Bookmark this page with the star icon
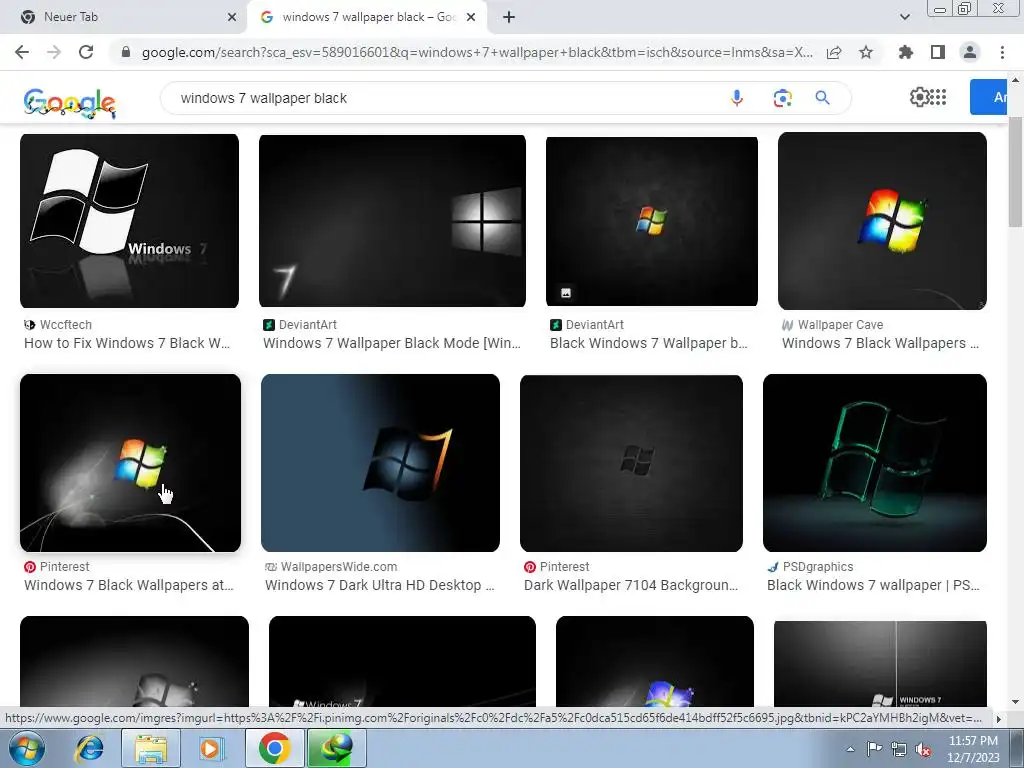The image size is (1024, 768). [866, 52]
